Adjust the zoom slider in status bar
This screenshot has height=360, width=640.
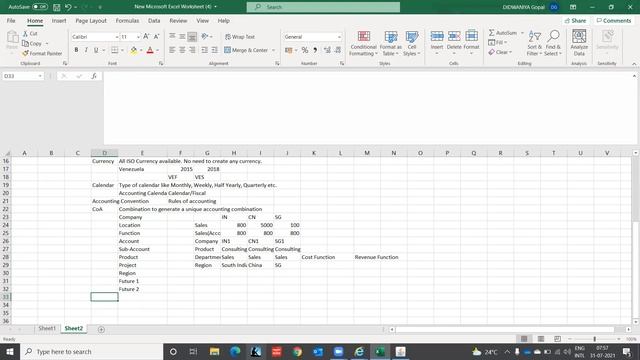coord(594,339)
